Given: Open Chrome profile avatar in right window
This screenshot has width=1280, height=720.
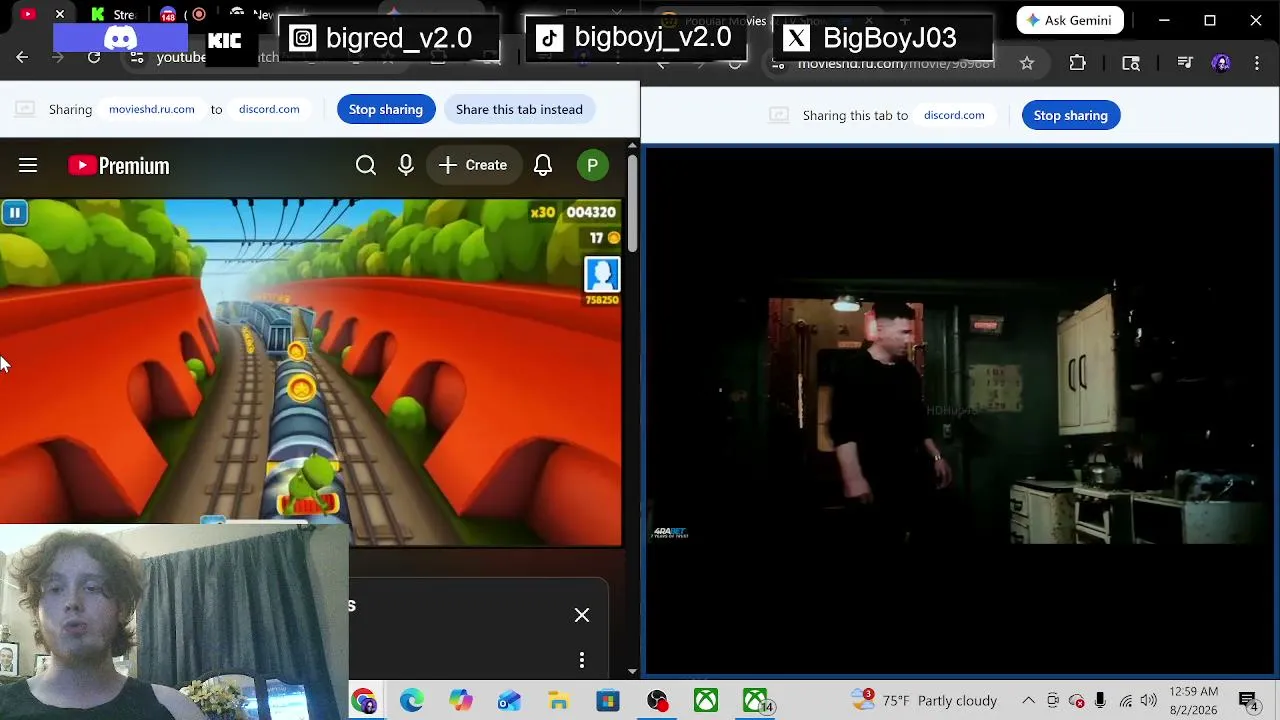Looking at the screenshot, I should [x=1221, y=63].
